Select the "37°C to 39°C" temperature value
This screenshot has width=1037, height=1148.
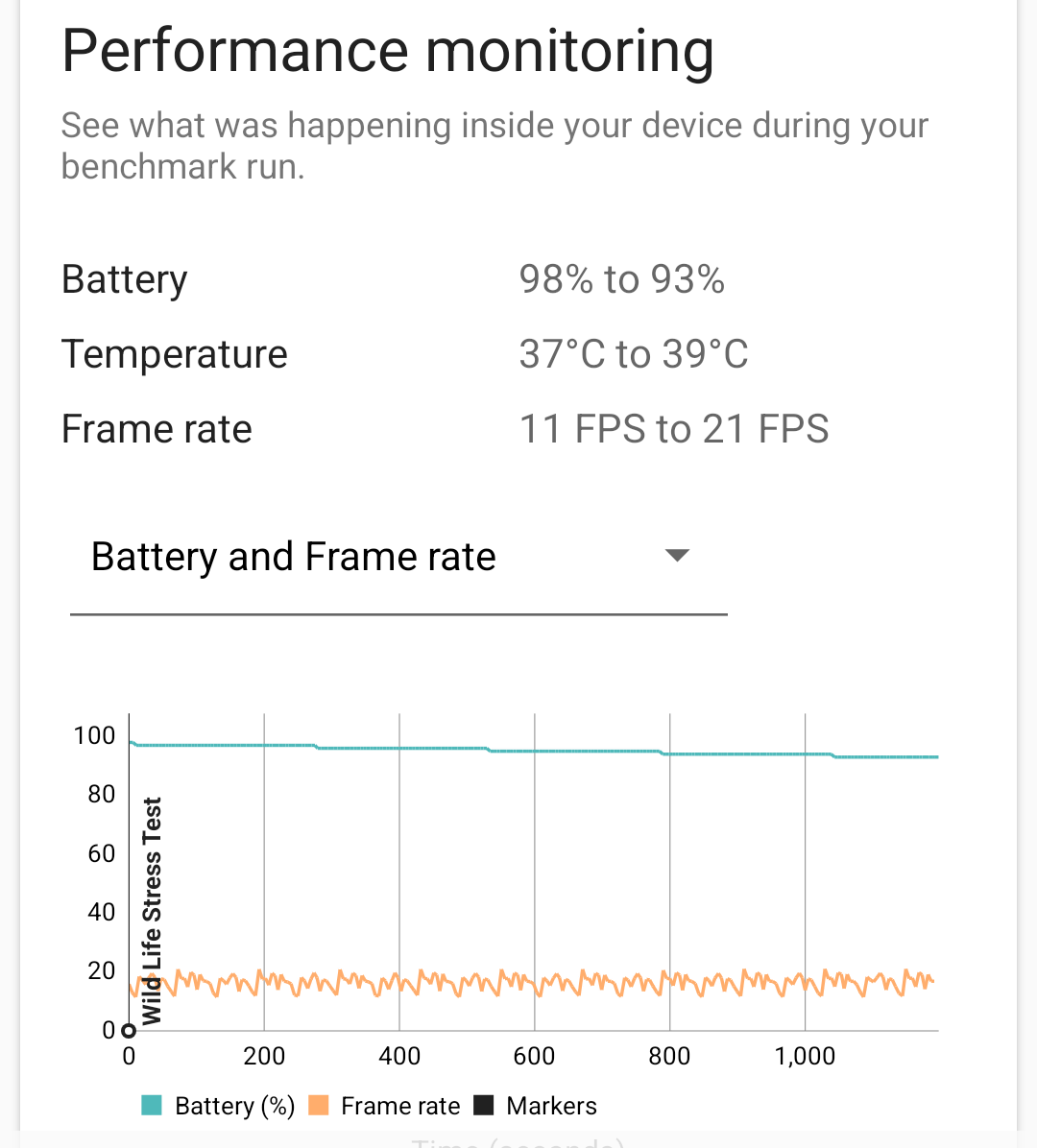[633, 354]
